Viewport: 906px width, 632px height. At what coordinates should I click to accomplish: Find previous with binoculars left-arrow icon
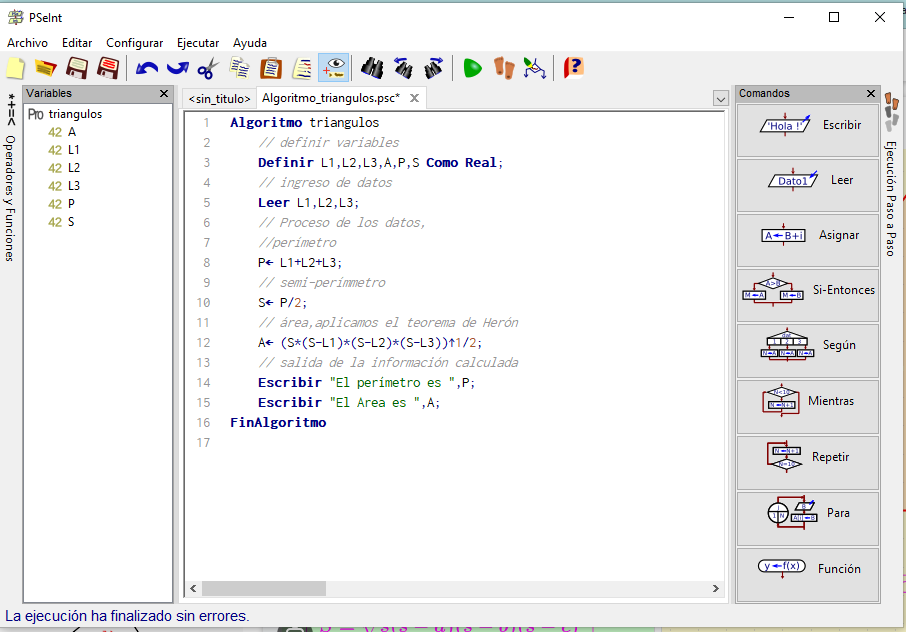[x=403, y=68]
